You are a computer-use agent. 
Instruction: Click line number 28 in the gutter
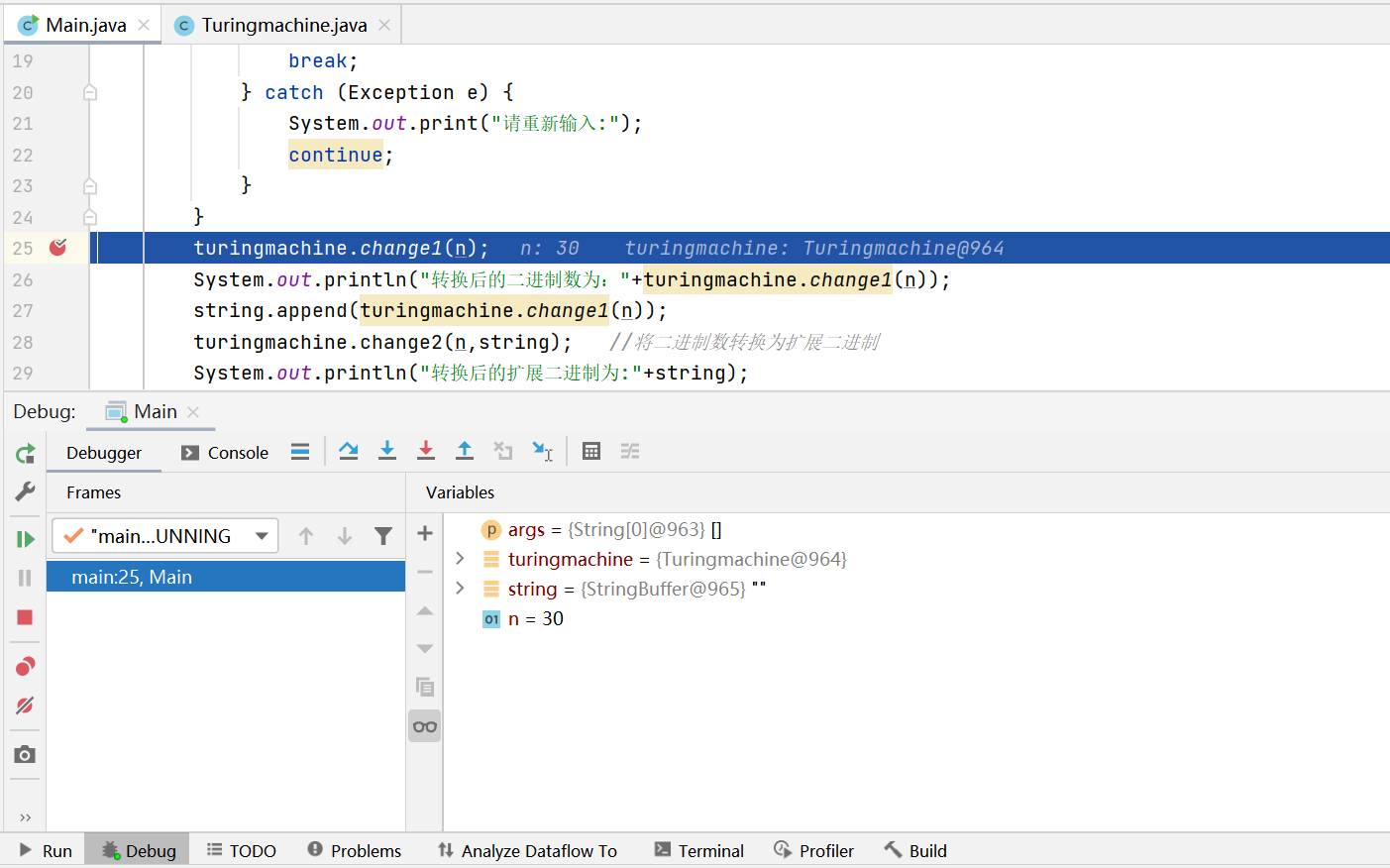(x=23, y=342)
